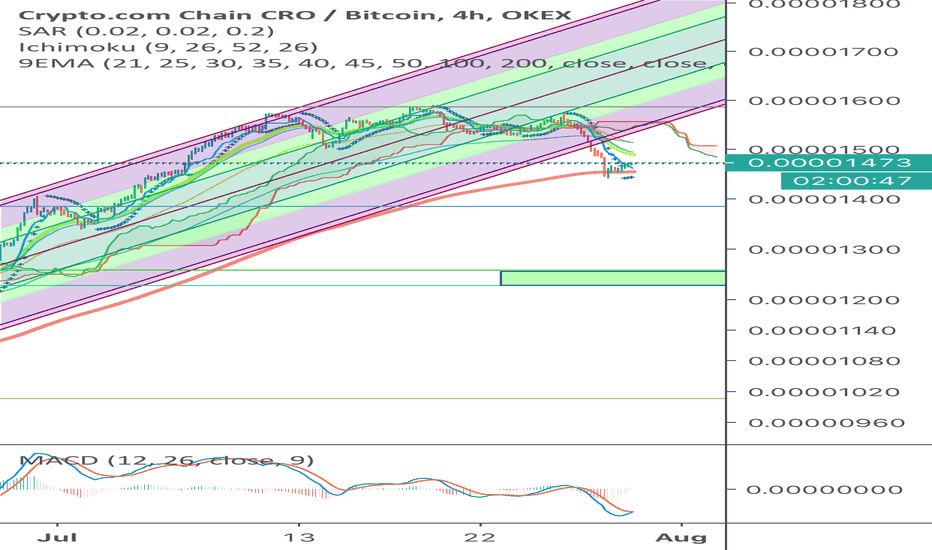This screenshot has width=932, height=550.
Task: Click the countdown timer 02:00:47
Action: pos(856,181)
